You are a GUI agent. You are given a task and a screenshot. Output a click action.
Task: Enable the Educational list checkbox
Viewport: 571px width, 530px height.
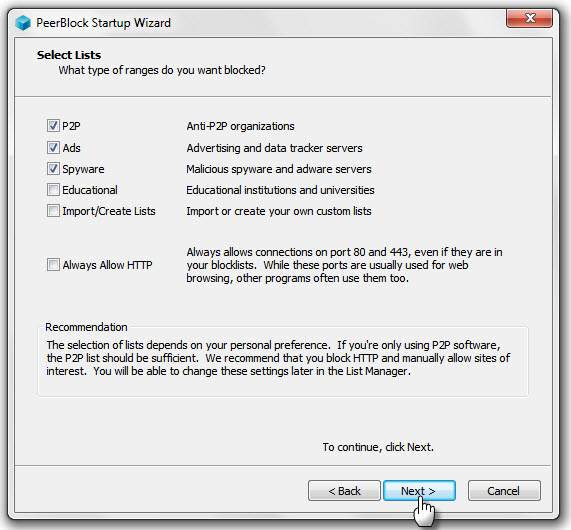pos(53,190)
